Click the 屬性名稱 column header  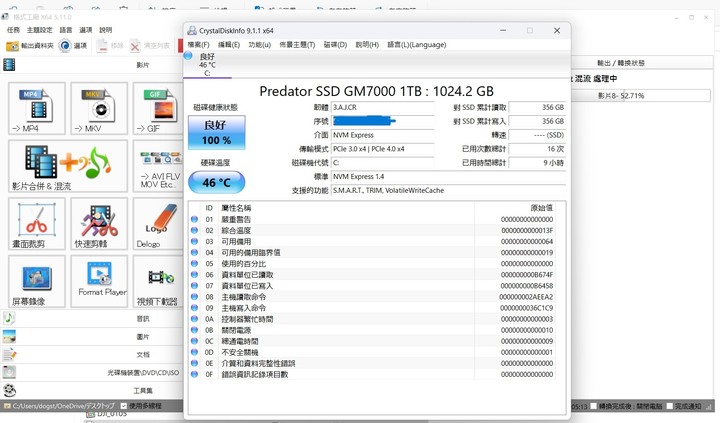pos(347,208)
